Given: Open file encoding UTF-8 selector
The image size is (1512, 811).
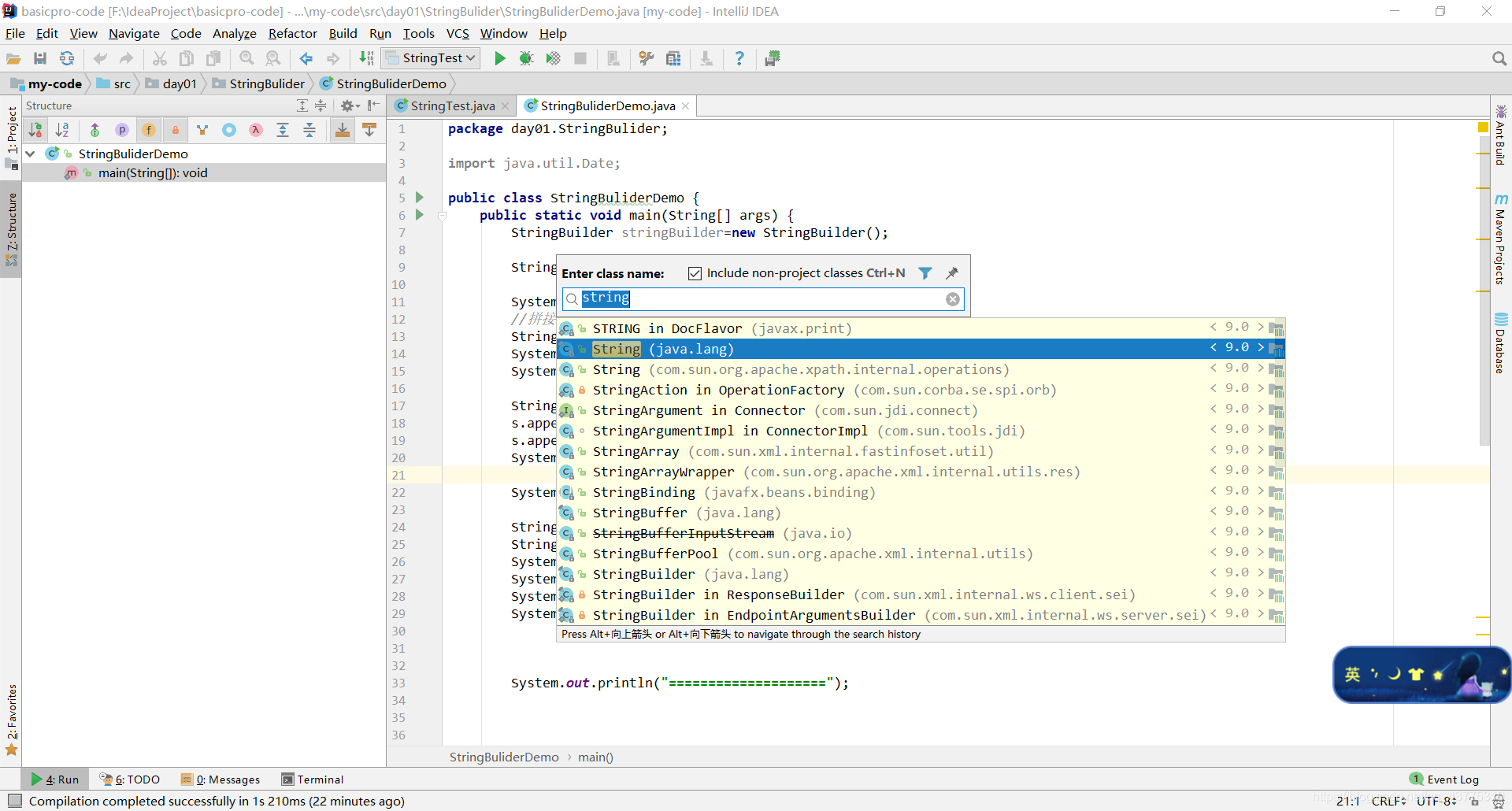Looking at the screenshot, I should click(x=1438, y=802).
